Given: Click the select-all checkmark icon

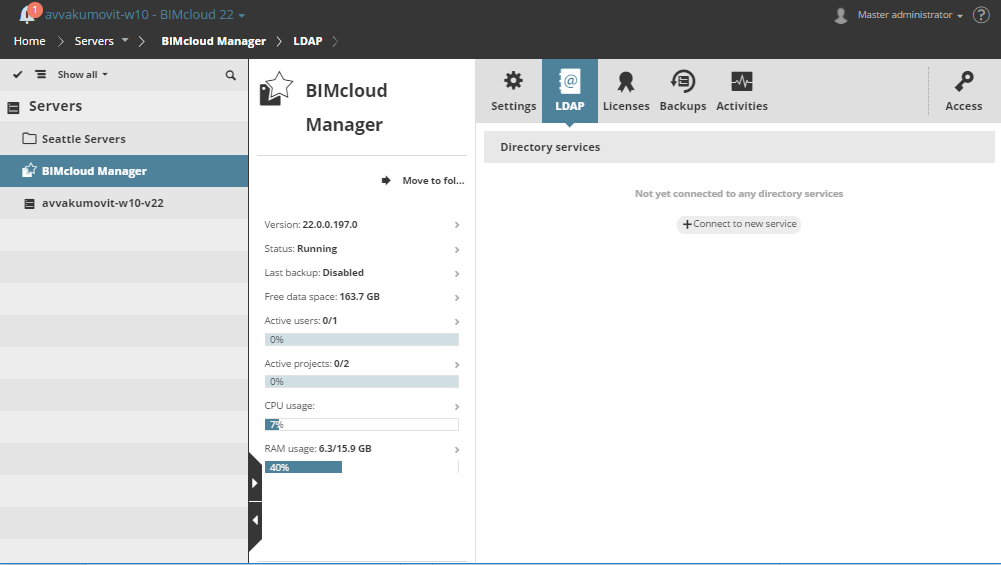Looking at the screenshot, I should pos(18,75).
